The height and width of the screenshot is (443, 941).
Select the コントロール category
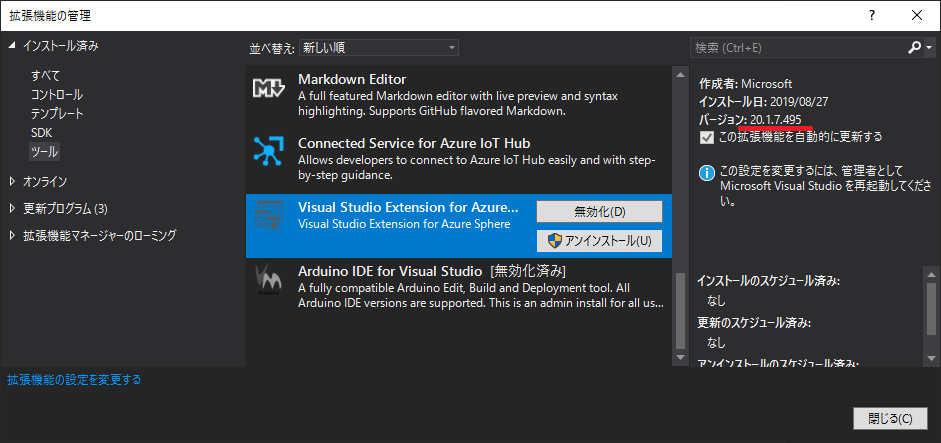pyautogui.click(x=57, y=94)
